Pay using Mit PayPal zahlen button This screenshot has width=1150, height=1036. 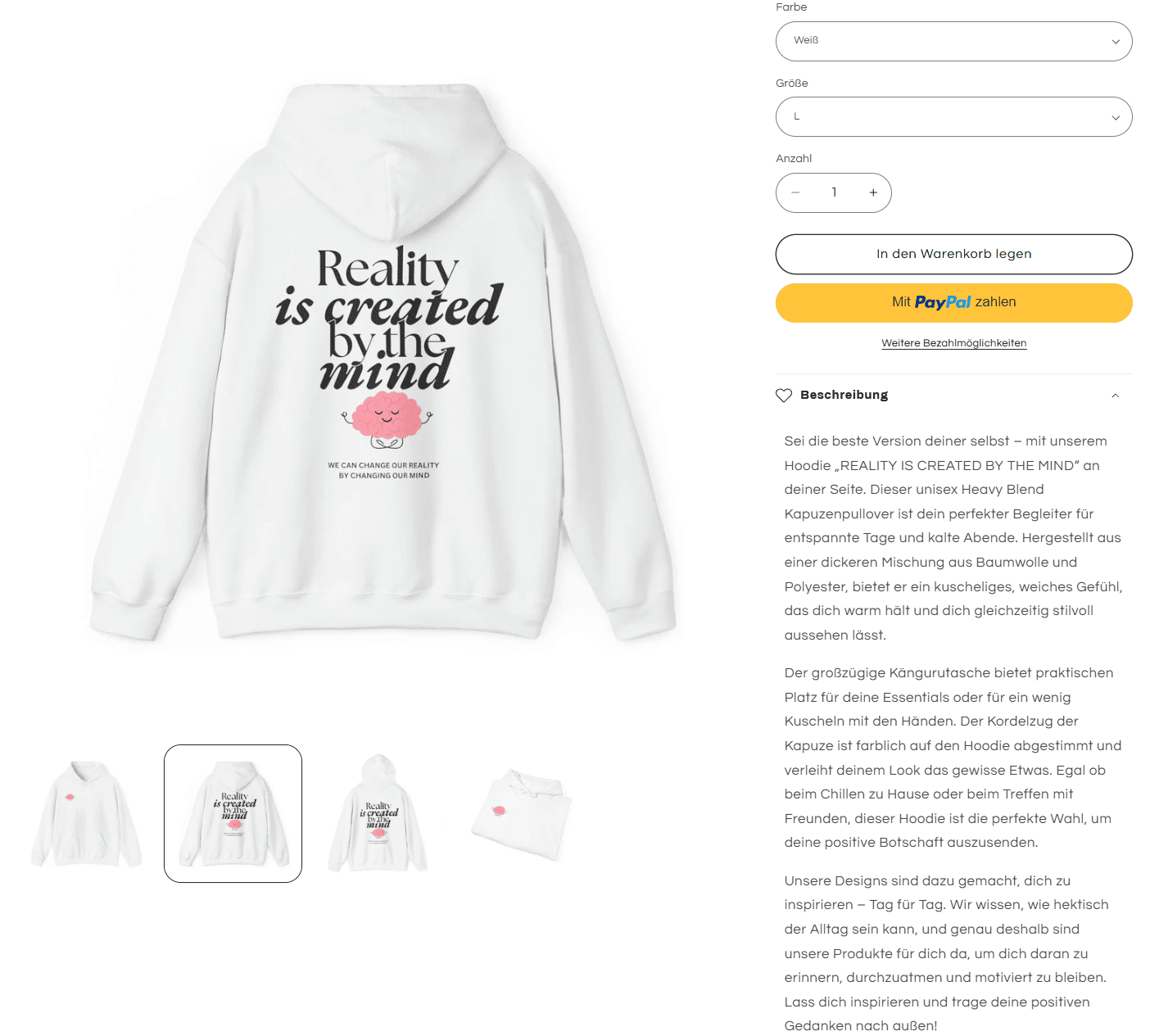954,303
